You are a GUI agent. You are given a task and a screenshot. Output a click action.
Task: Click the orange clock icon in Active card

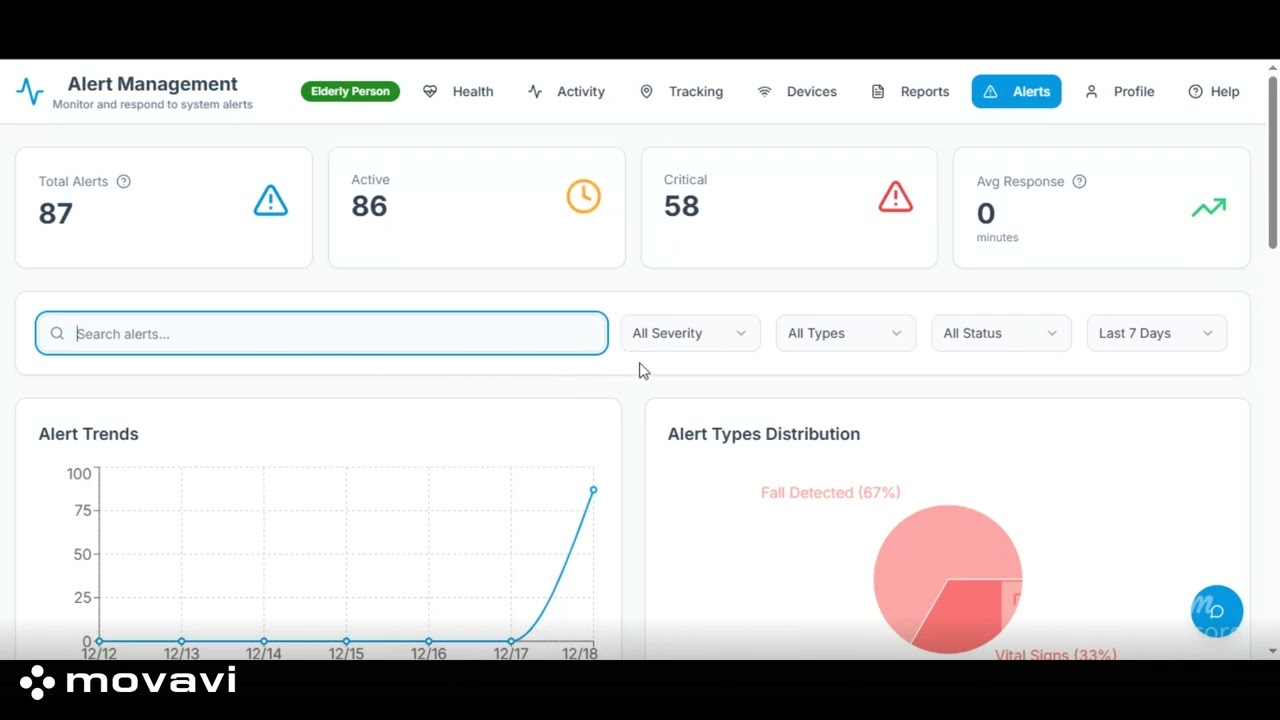(x=584, y=196)
